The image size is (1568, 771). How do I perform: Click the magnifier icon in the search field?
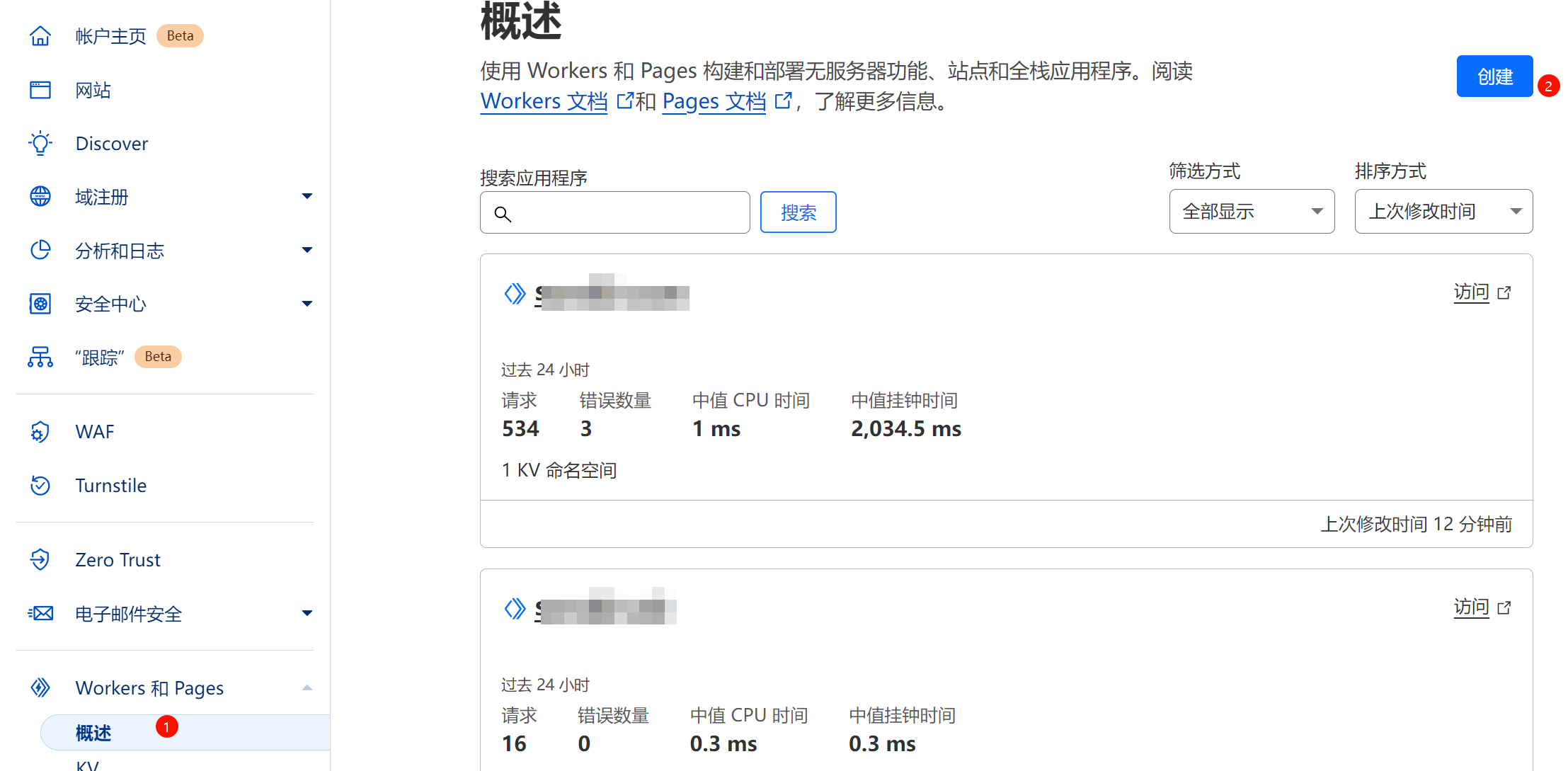coord(503,214)
